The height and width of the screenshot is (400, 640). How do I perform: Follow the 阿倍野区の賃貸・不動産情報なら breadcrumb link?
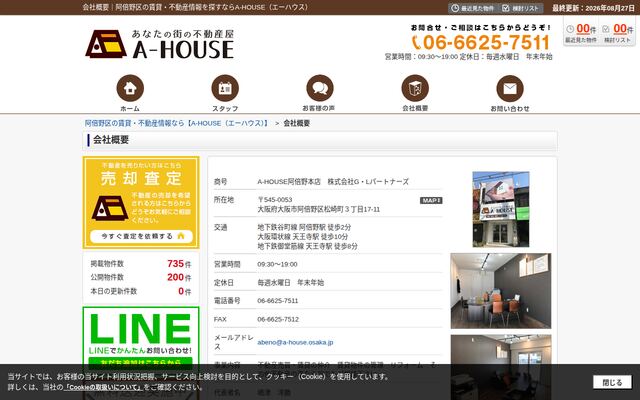[x=177, y=123]
